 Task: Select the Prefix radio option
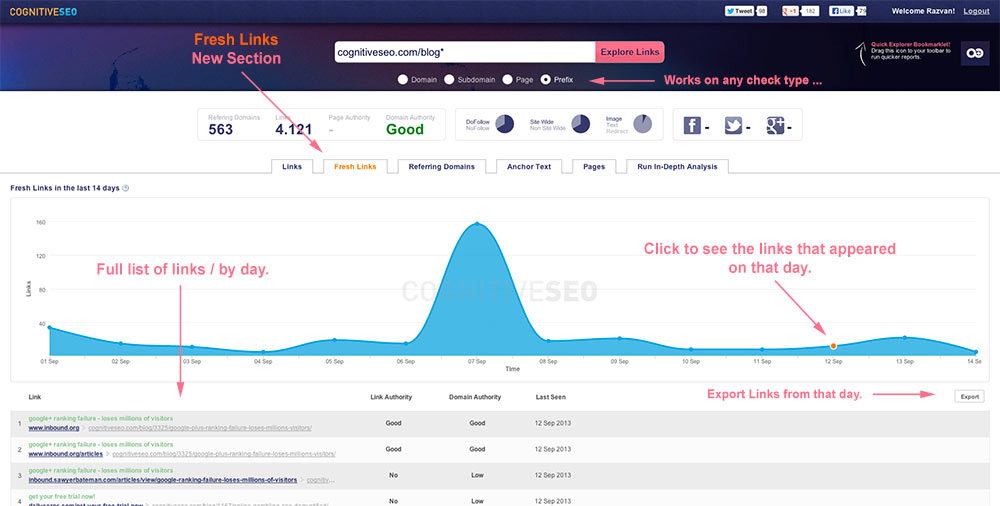pyautogui.click(x=545, y=80)
